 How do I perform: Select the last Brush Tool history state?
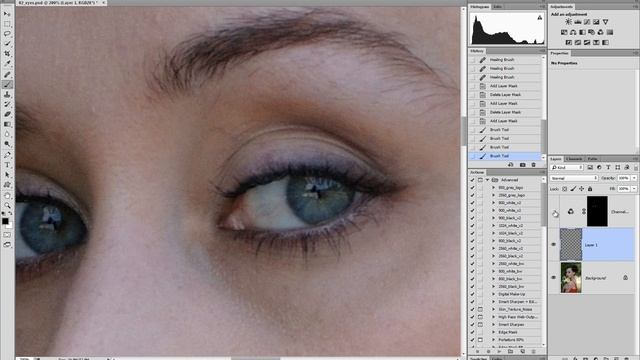coord(505,156)
